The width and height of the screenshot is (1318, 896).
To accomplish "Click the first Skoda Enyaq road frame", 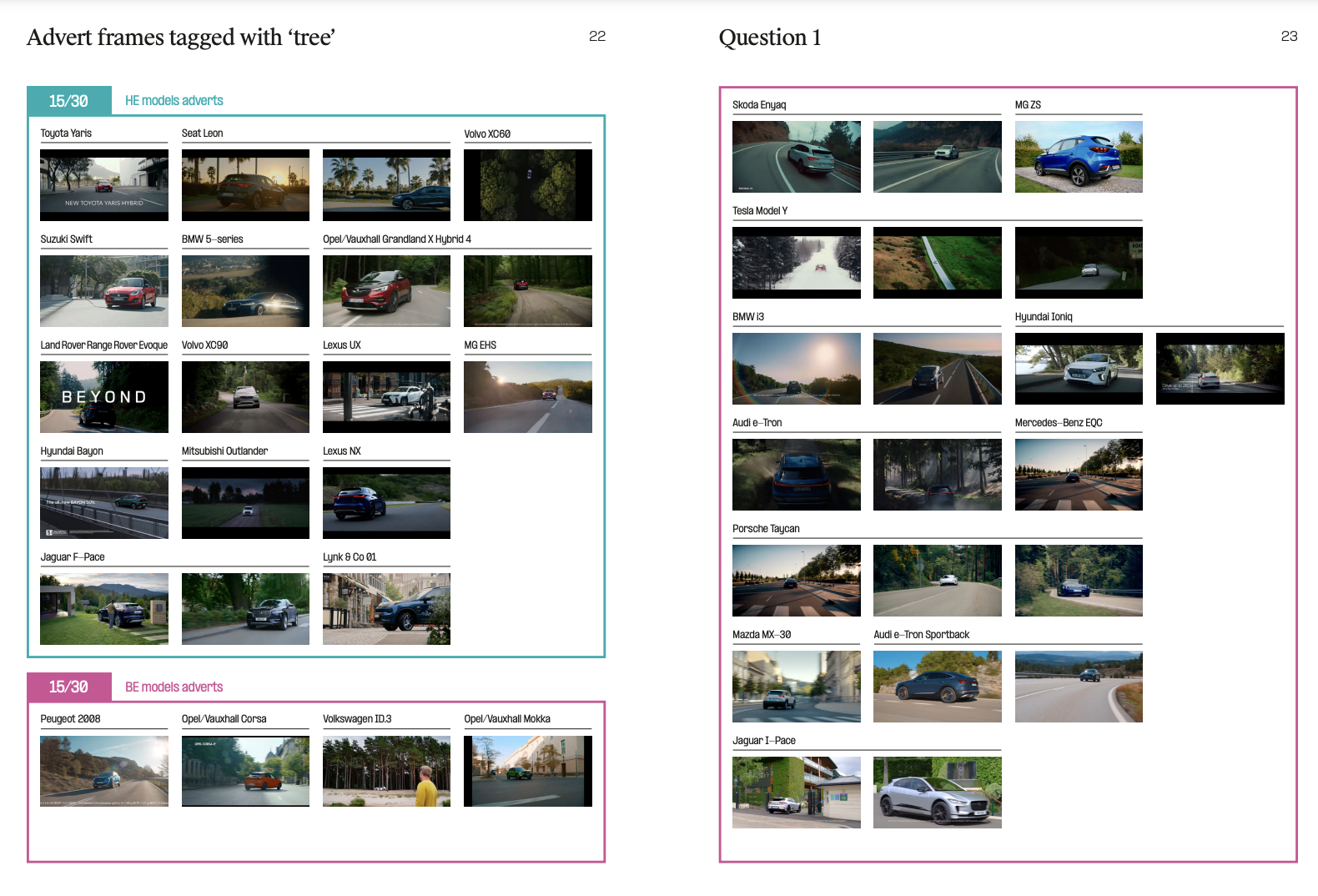I will tap(797, 157).
